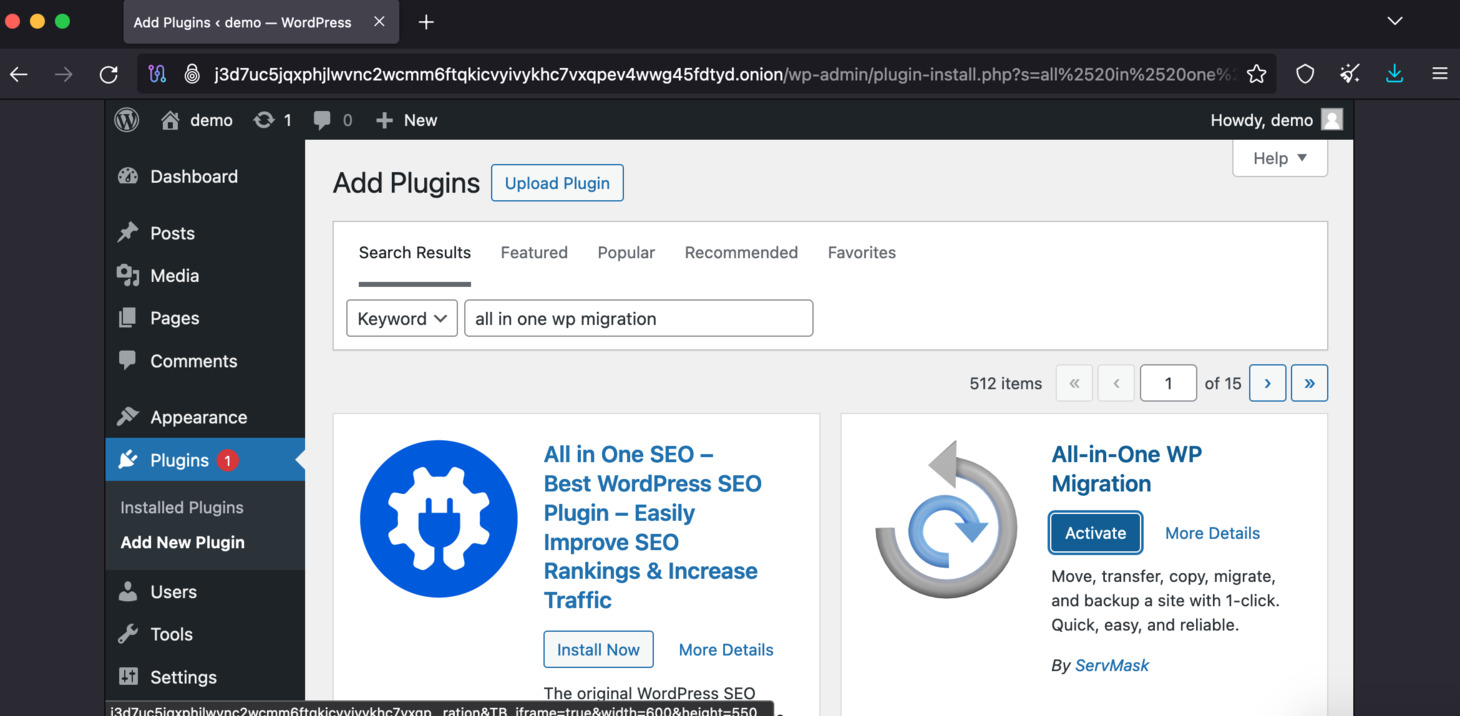Open Tor circuit icon in address bar
The height and width of the screenshot is (716, 1460).
tap(157, 74)
